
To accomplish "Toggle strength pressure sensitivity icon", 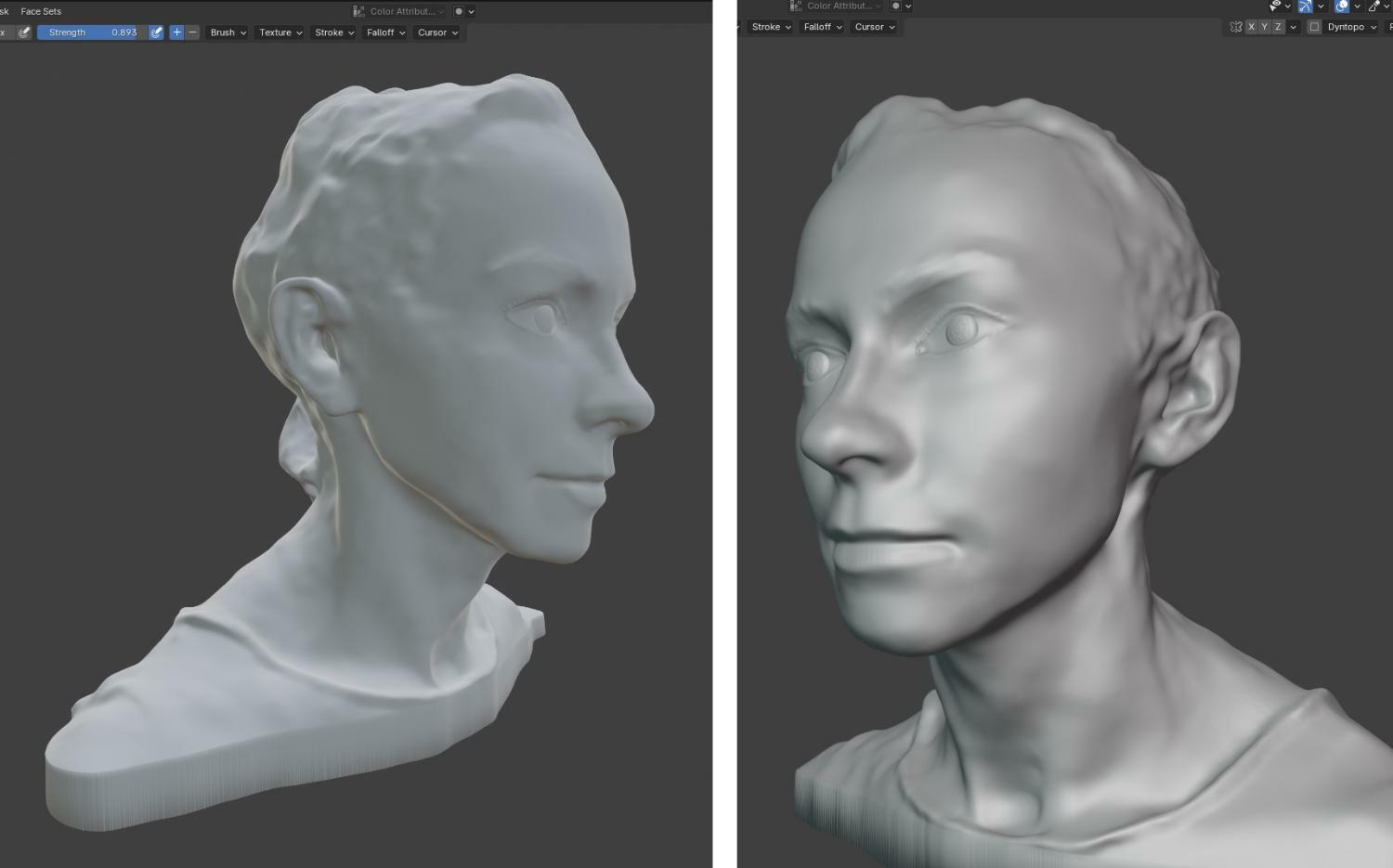I will (x=156, y=32).
